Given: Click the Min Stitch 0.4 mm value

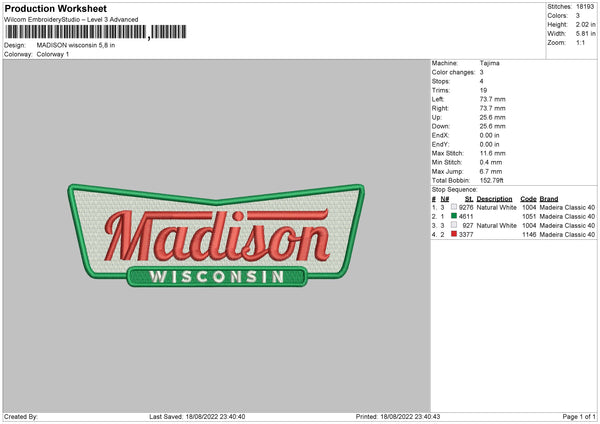Looking at the screenshot, I should pos(491,162).
